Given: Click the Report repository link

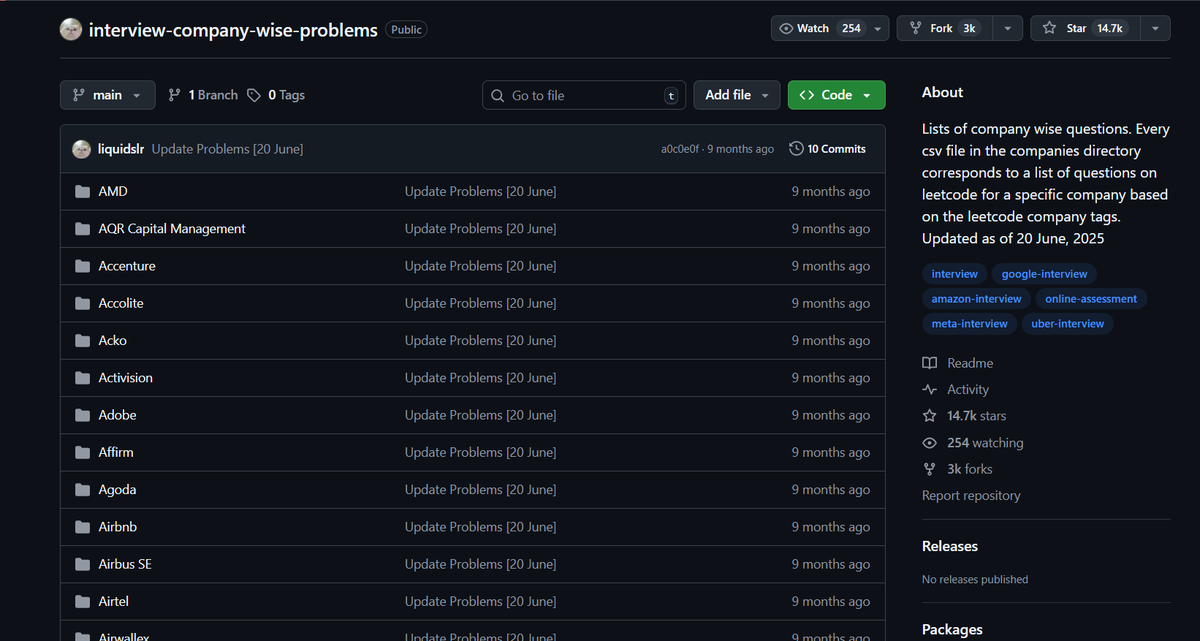Looking at the screenshot, I should click(971, 496).
